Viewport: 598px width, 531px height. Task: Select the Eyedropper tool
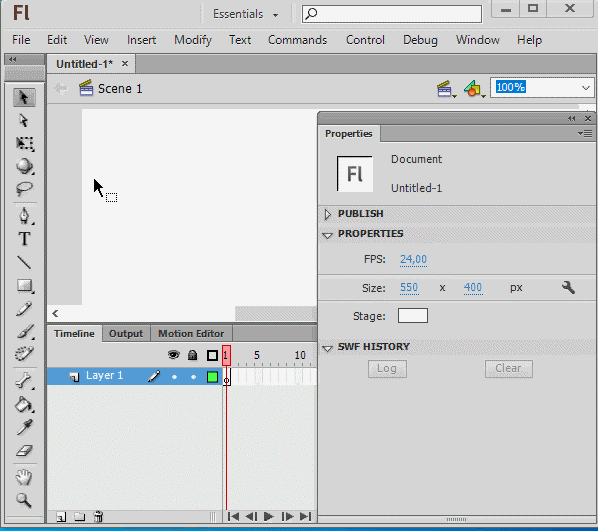click(24, 427)
